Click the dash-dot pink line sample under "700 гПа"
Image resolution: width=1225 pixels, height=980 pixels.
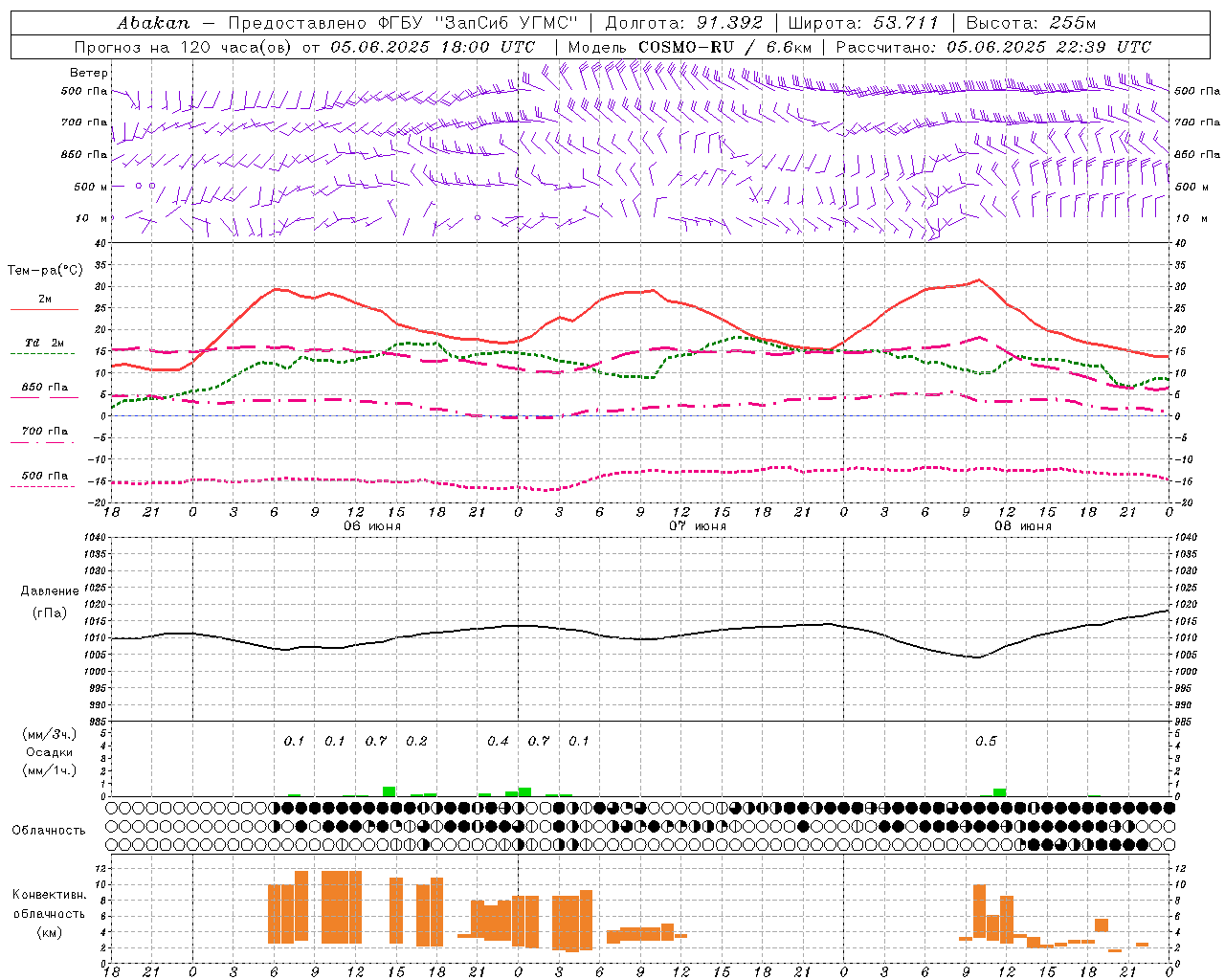click(x=42, y=442)
